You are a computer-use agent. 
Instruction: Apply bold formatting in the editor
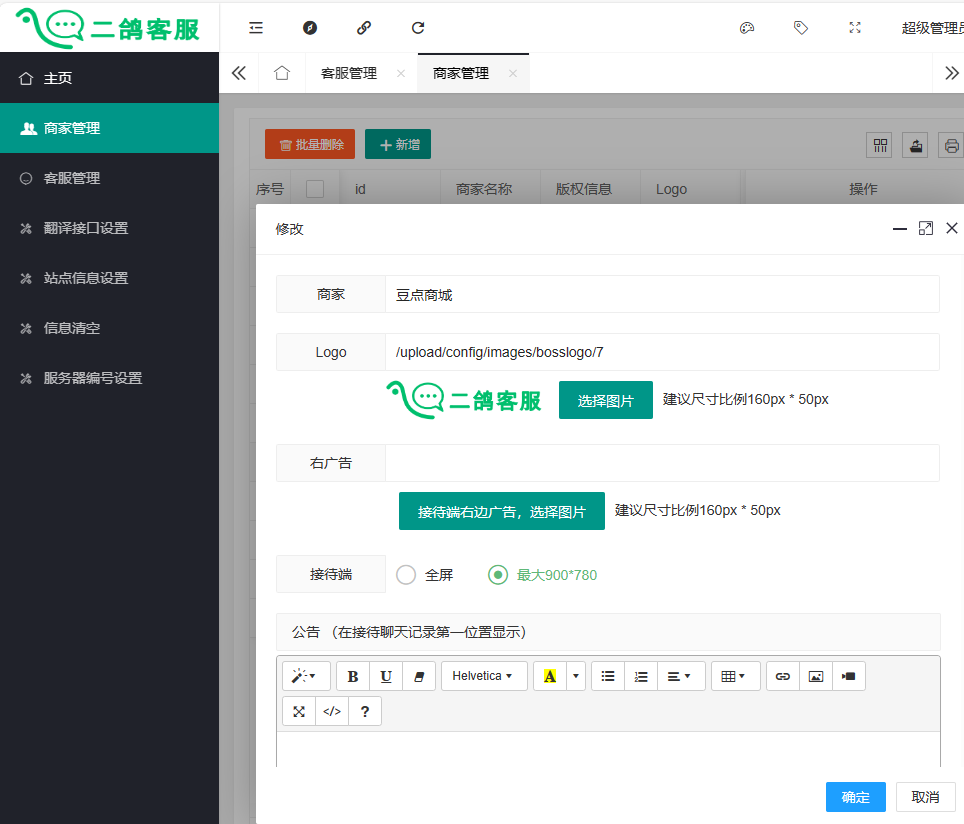(x=353, y=676)
